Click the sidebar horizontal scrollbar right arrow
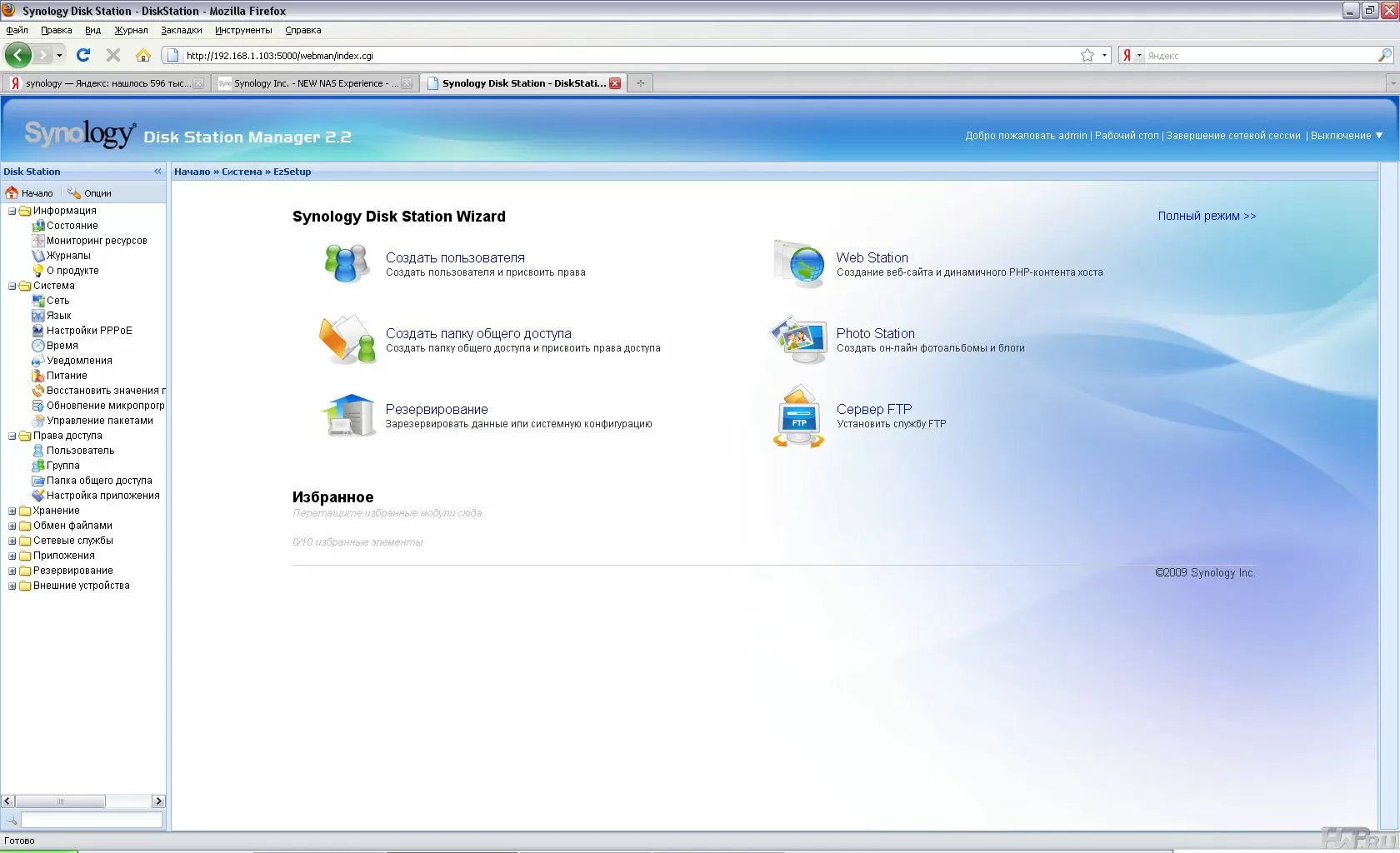The image size is (1400, 853). click(x=157, y=801)
